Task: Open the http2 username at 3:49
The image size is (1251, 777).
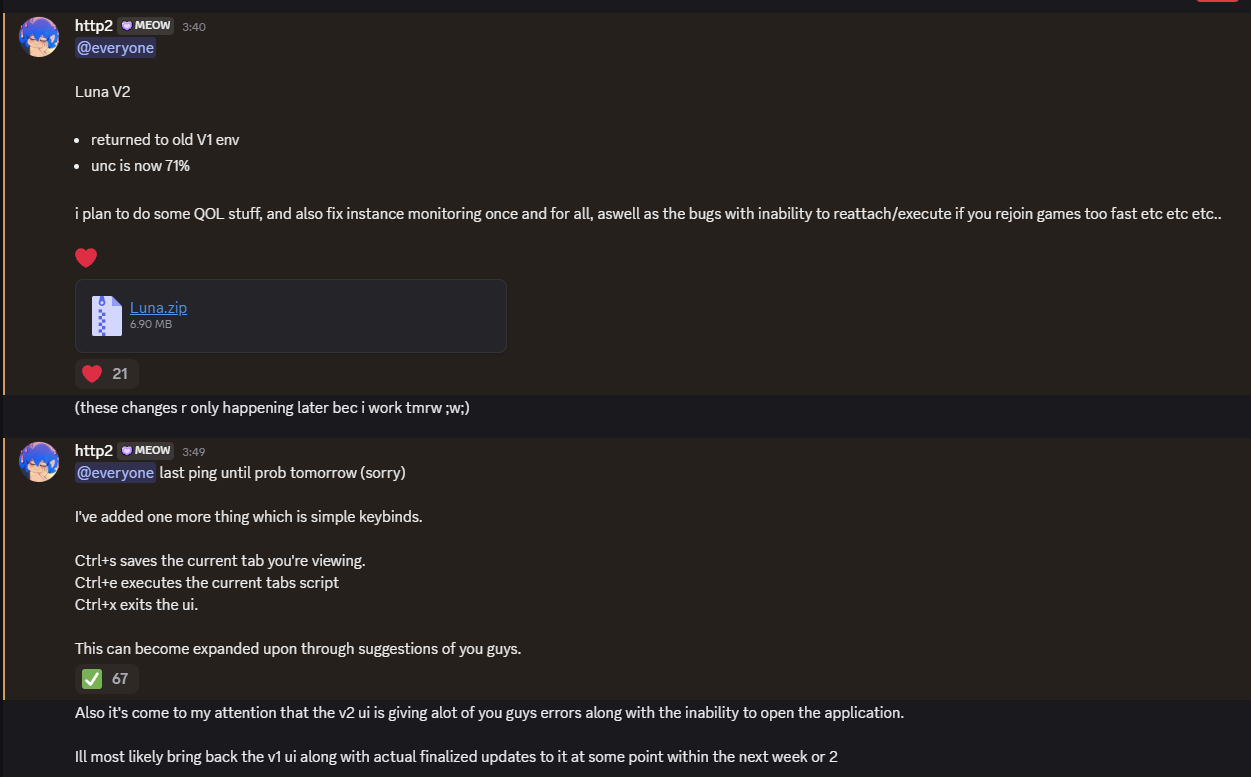Action: click(x=94, y=451)
